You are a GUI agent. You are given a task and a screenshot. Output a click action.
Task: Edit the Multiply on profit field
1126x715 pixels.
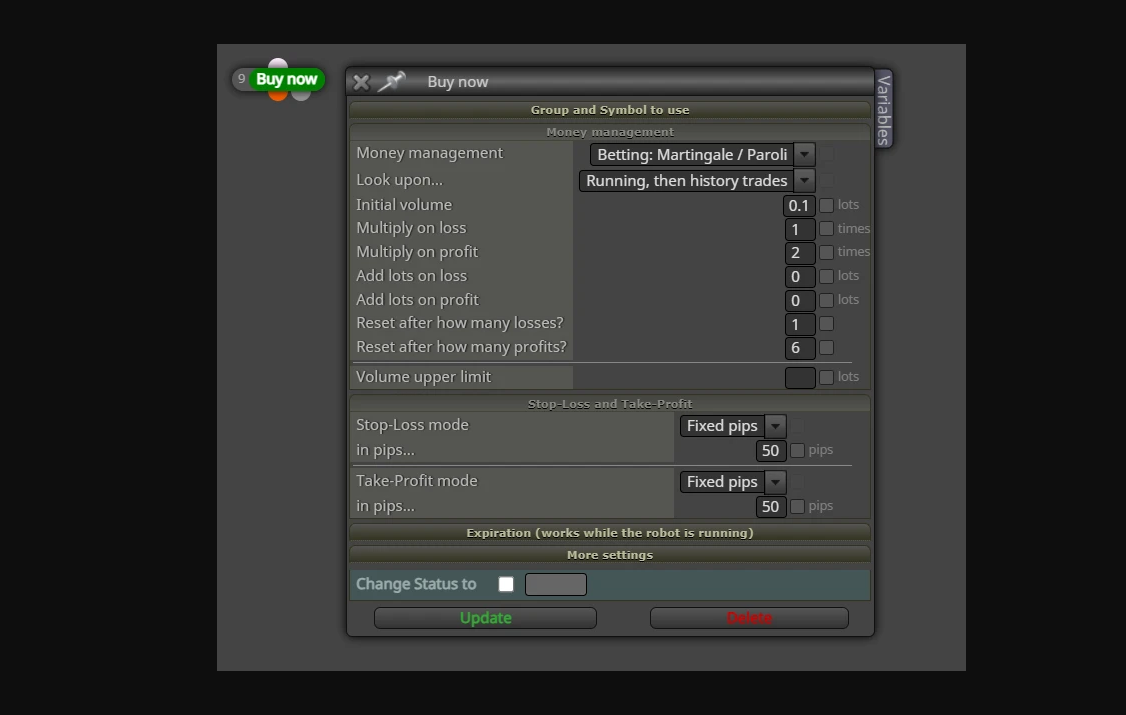[799, 253]
